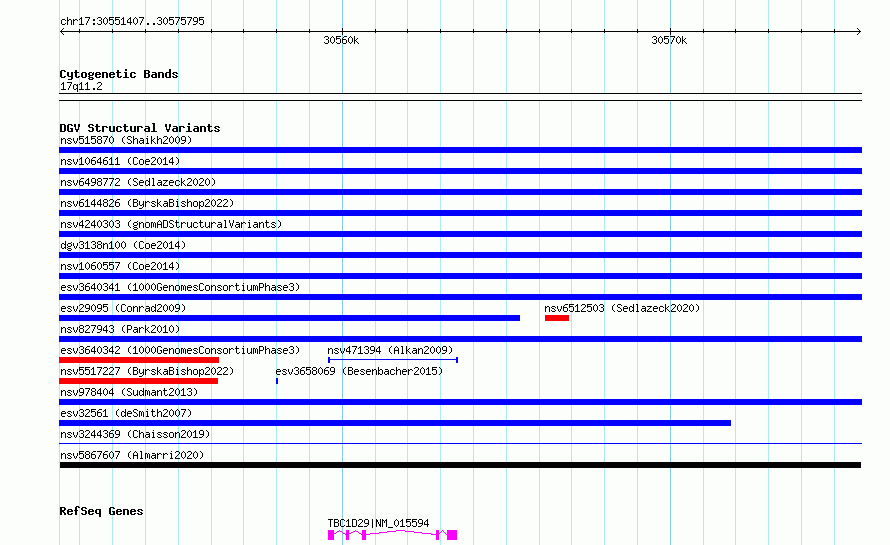Screen dimensions: 890x545
Task: Click the black nsv5867607 (Almarri2020) bar
Action: (460, 465)
